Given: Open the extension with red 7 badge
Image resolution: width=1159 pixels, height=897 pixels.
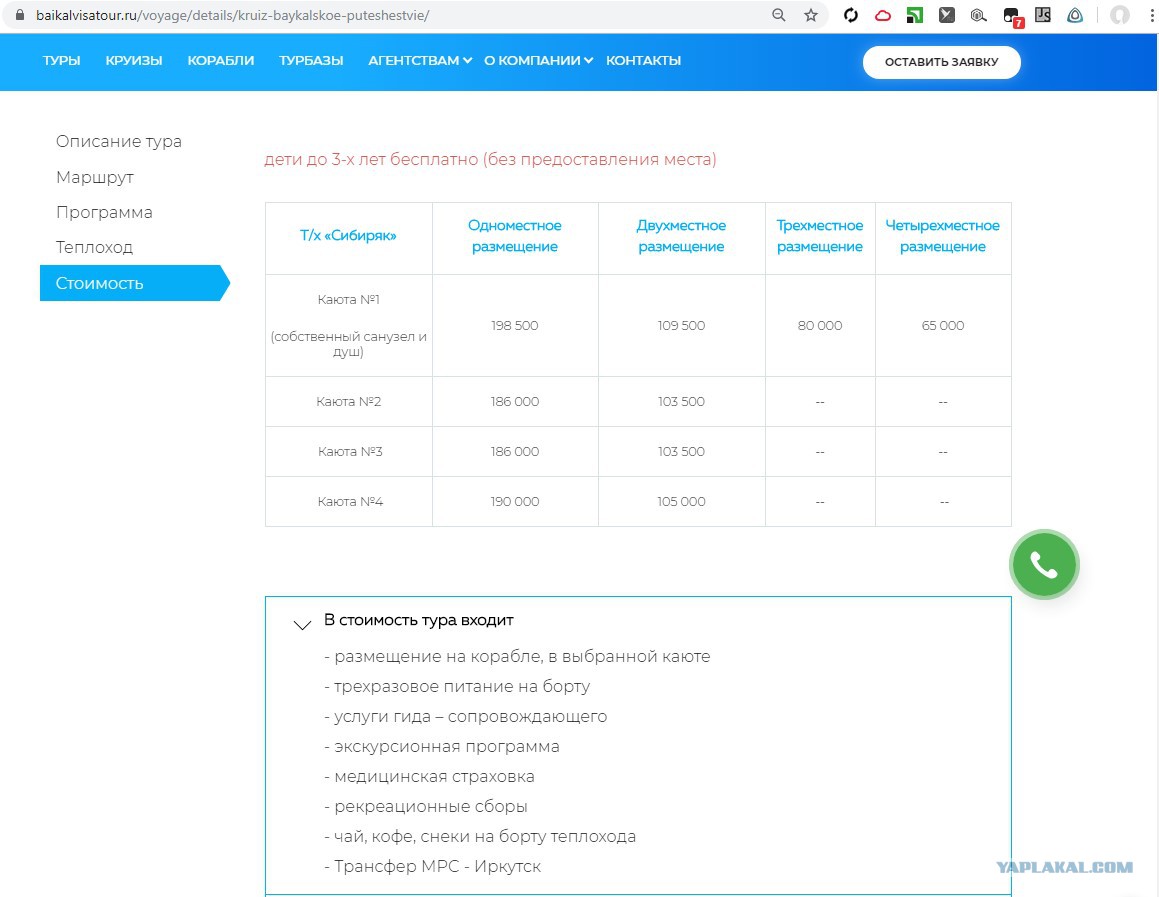Looking at the screenshot, I should (x=1012, y=16).
